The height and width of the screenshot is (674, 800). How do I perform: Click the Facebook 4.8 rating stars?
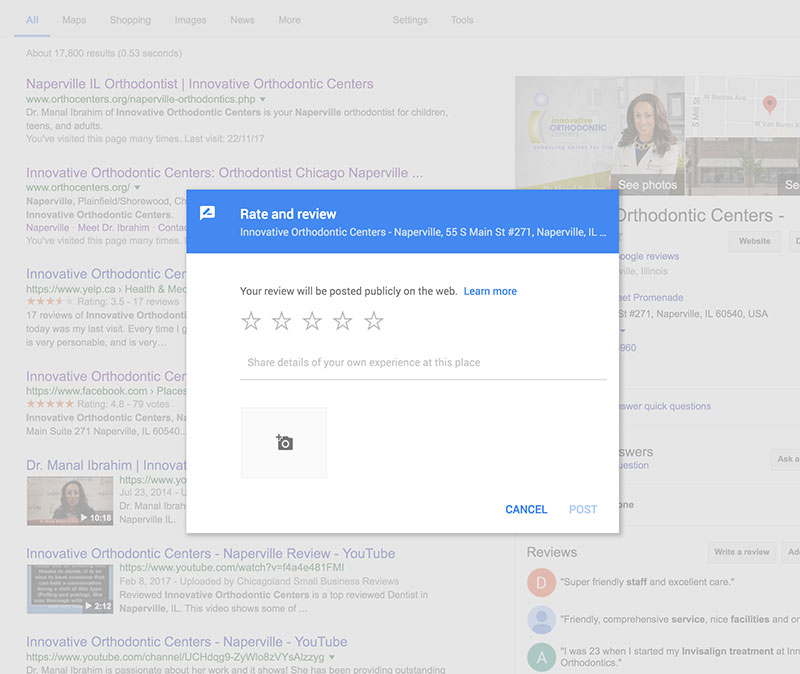point(49,404)
